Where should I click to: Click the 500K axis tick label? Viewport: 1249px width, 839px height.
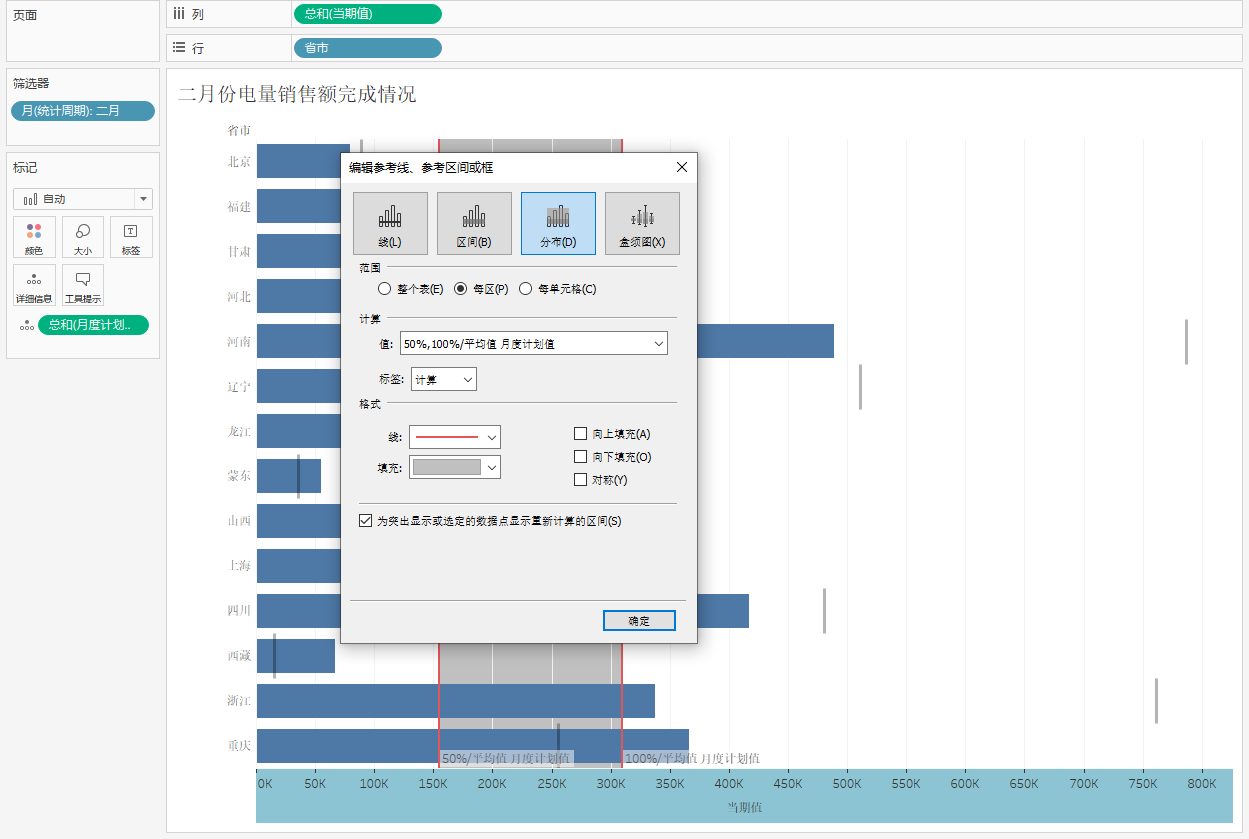[x=846, y=784]
